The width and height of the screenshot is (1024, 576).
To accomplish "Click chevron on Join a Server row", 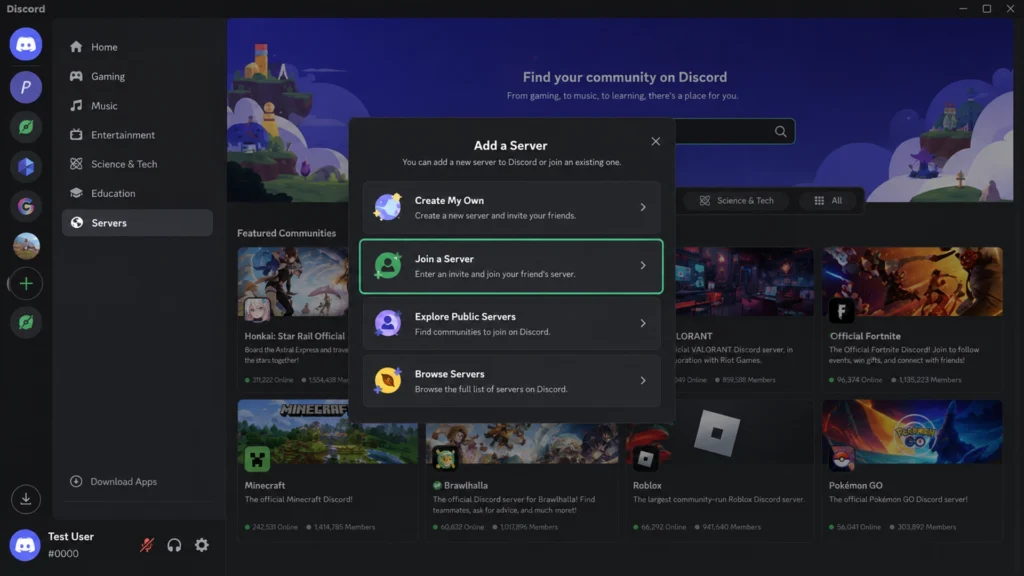I will (x=643, y=265).
